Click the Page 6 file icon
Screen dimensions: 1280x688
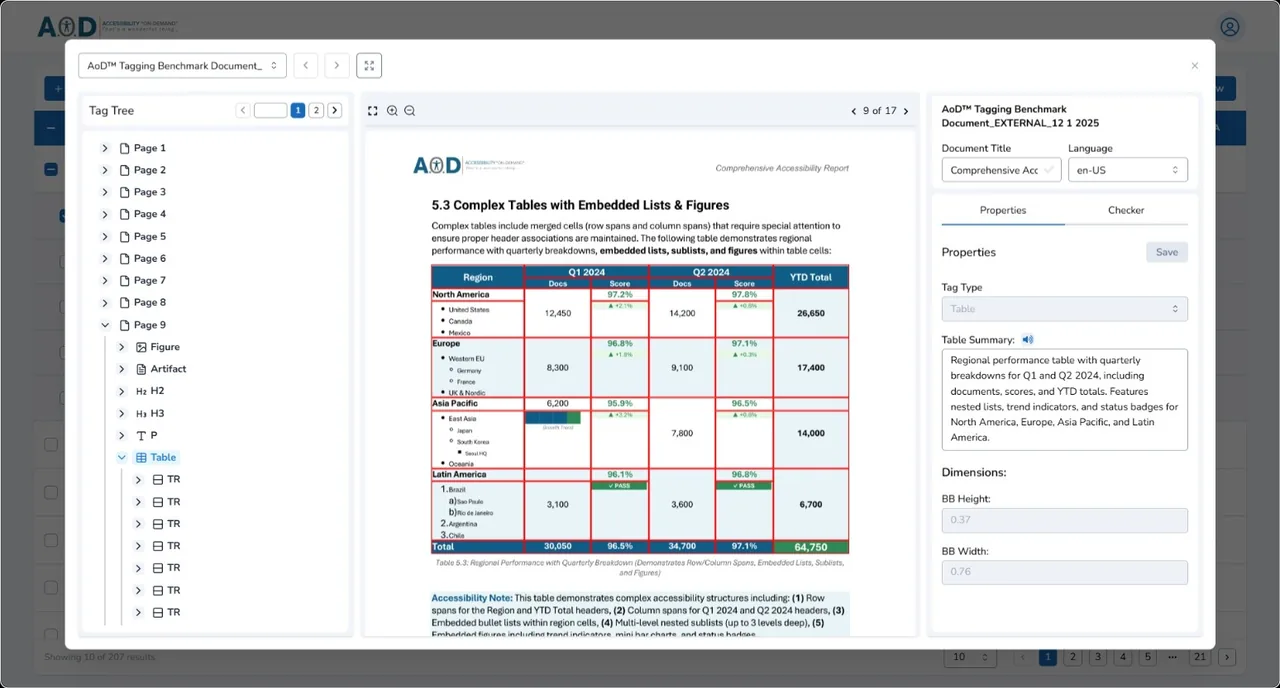tap(125, 258)
